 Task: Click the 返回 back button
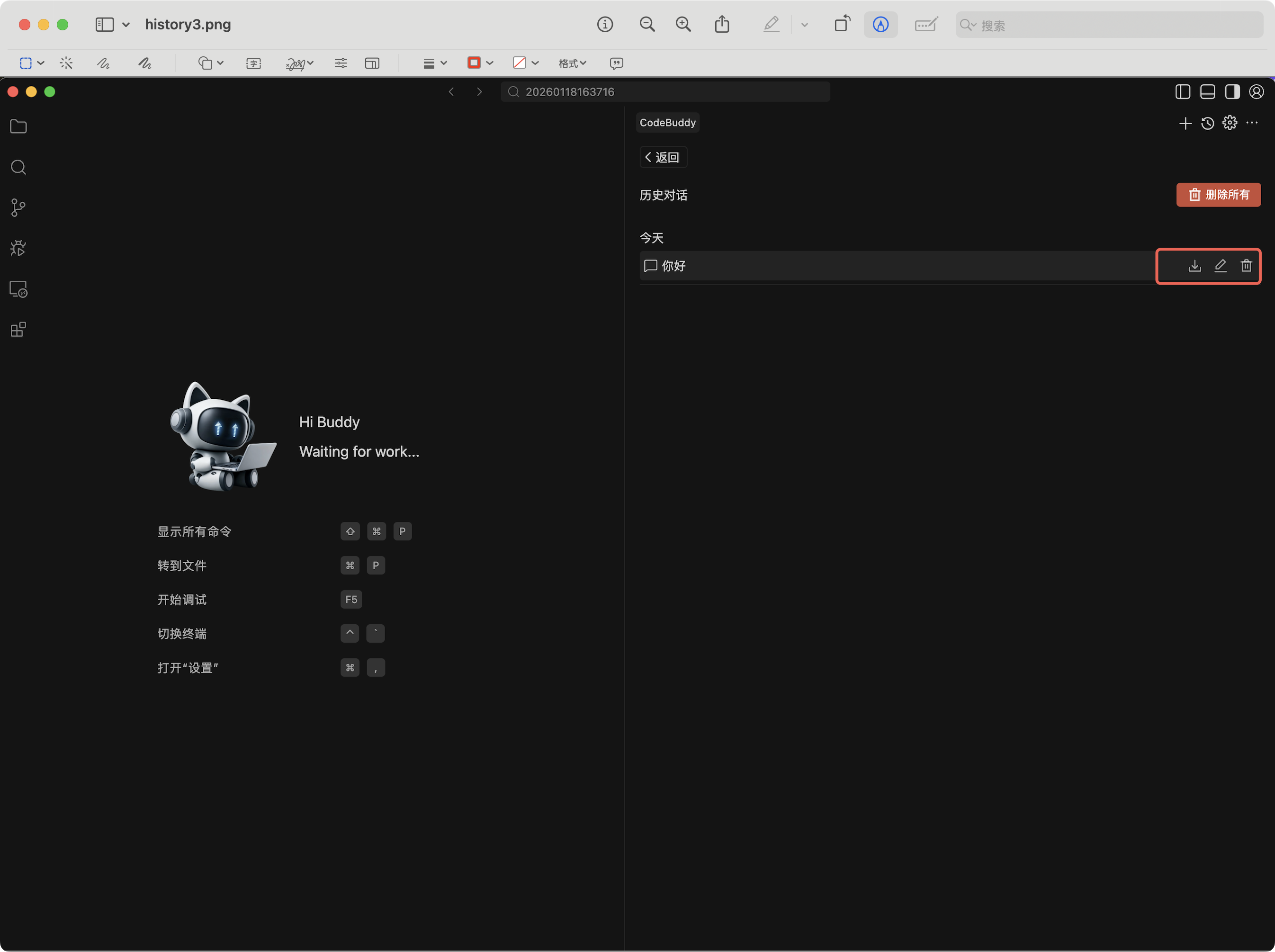tap(663, 157)
